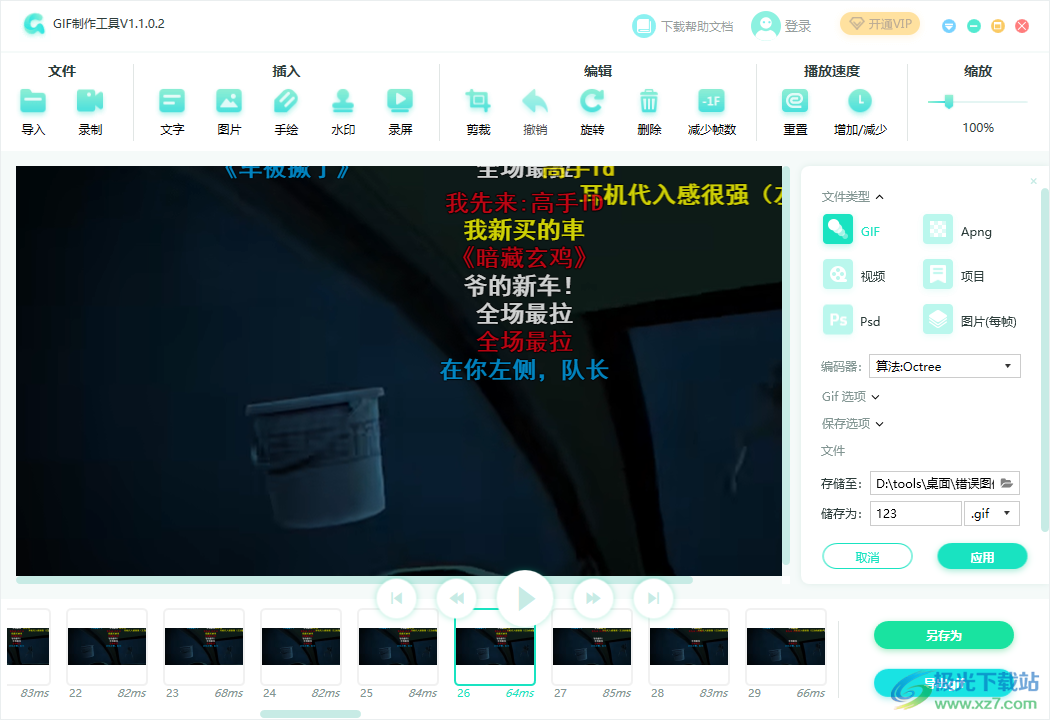Step back to the previous frame
Viewport: 1050px width, 720px height.
coord(457,598)
